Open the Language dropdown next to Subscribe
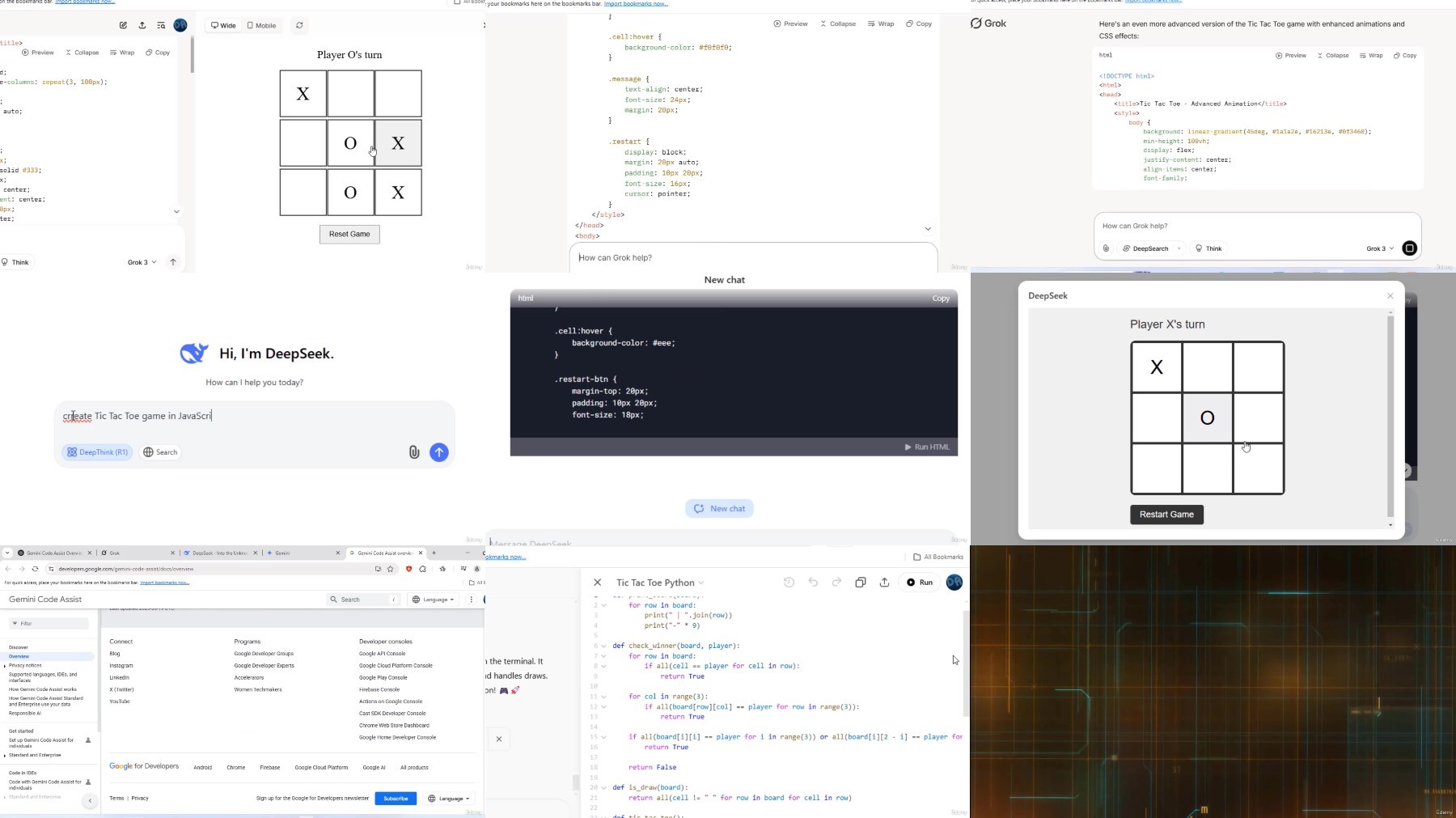Image resolution: width=1456 pixels, height=818 pixels. (x=449, y=799)
